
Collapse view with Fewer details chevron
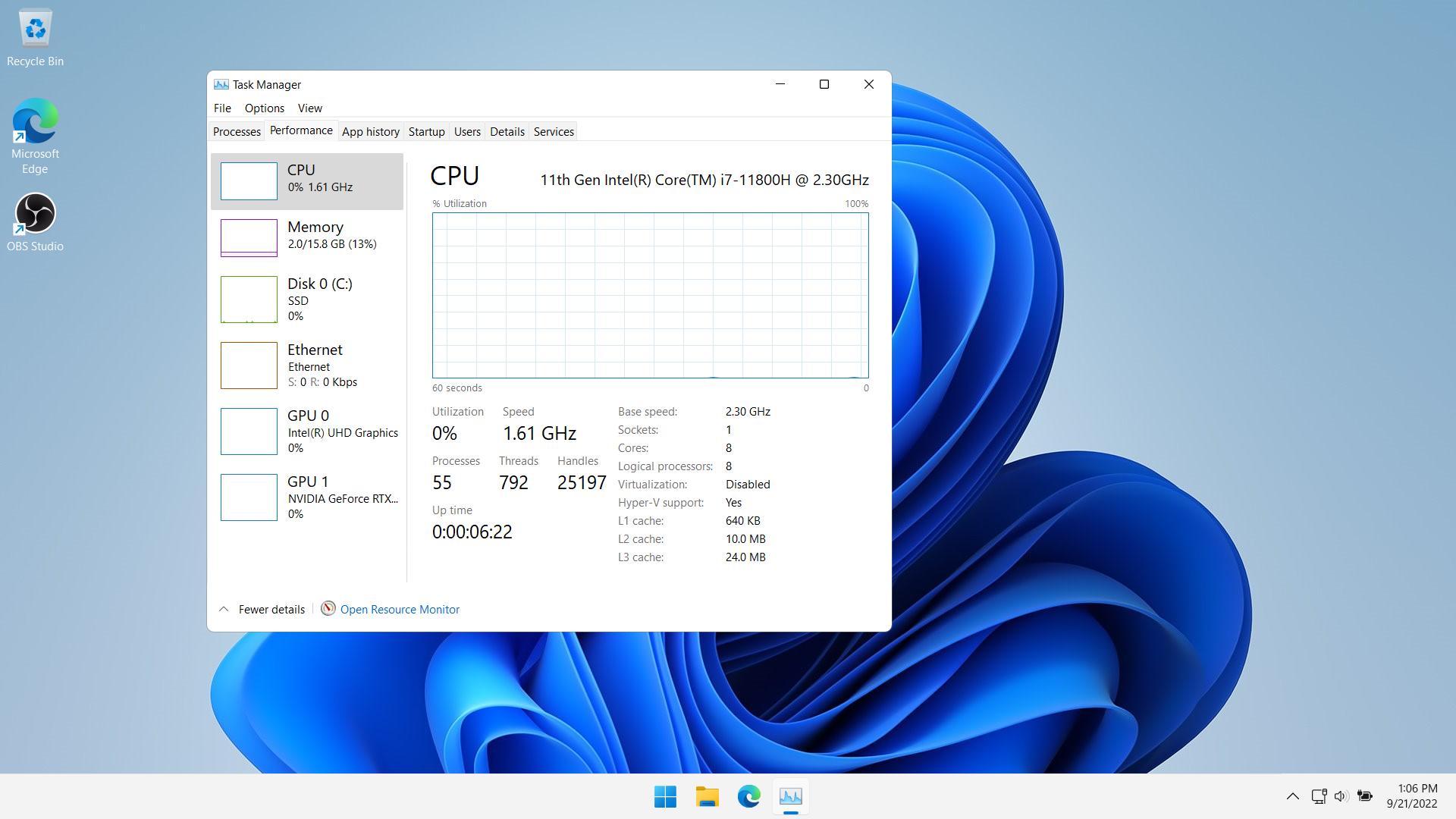click(x=224, y=609)
